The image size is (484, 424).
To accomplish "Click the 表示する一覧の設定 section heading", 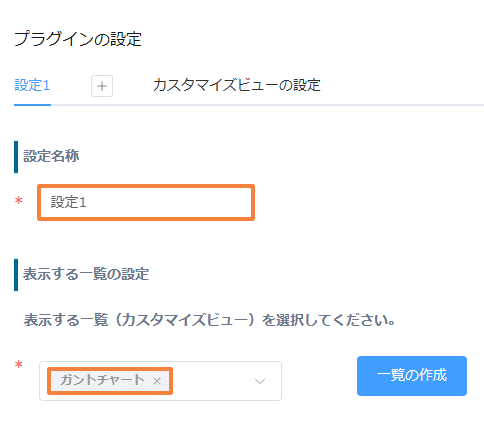I will (86, 274).
